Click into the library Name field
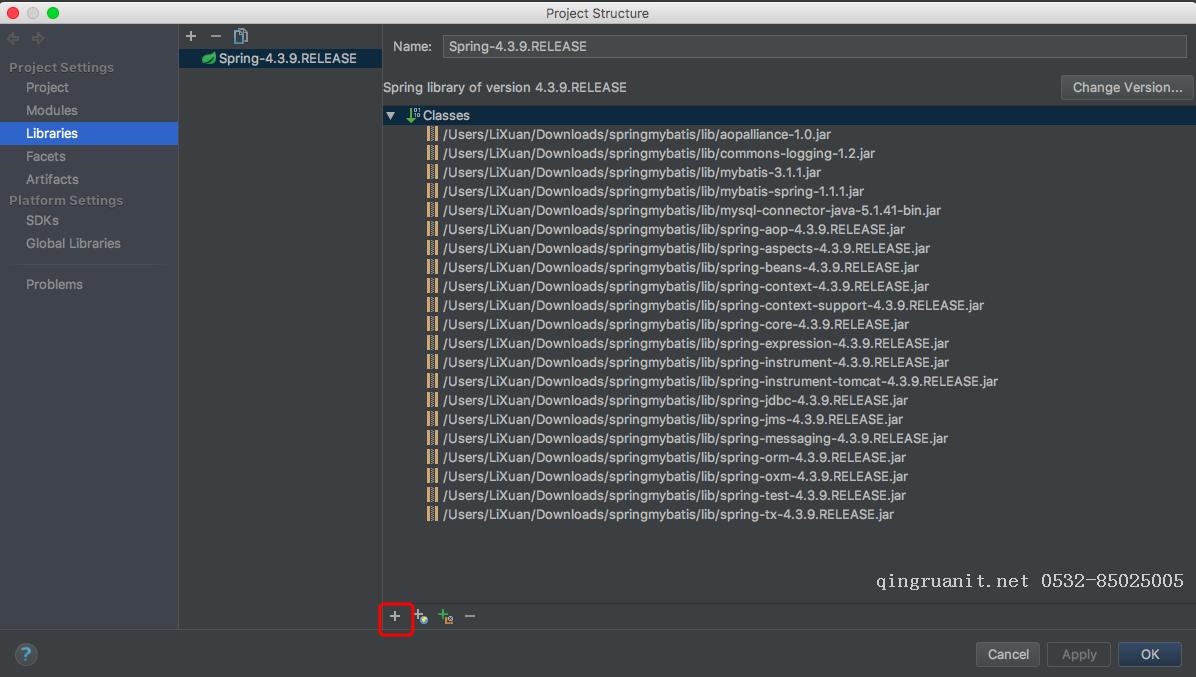The height and width of the screenshot is (677, 1196). pyautogui.click(x=814, y=46)
